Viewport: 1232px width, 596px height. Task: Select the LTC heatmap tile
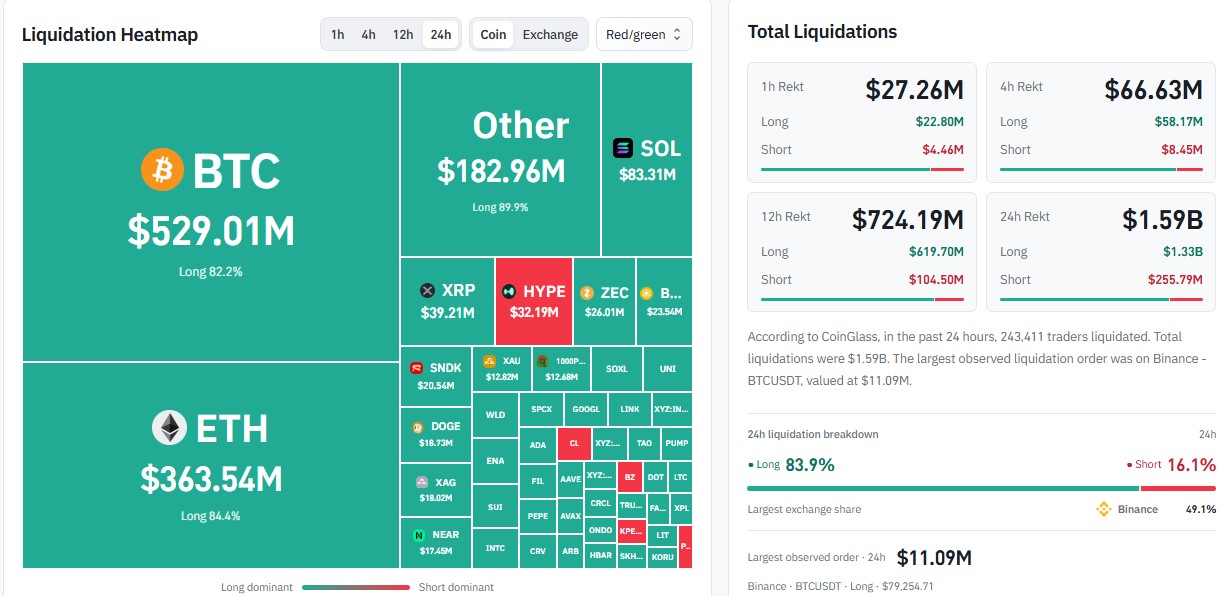[x=681, y=478]
